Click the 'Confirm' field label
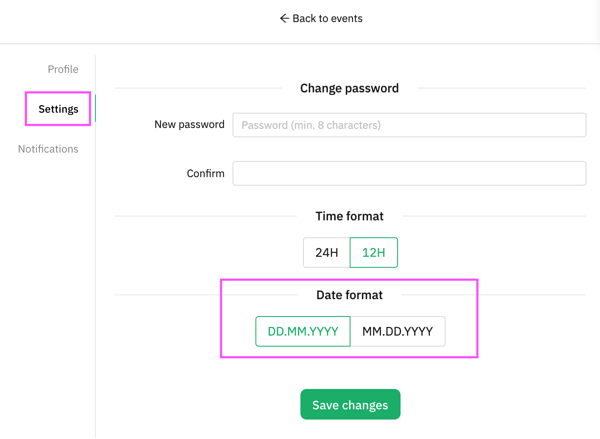The width and height of the screenshot is (600, 439). point(205,173)
